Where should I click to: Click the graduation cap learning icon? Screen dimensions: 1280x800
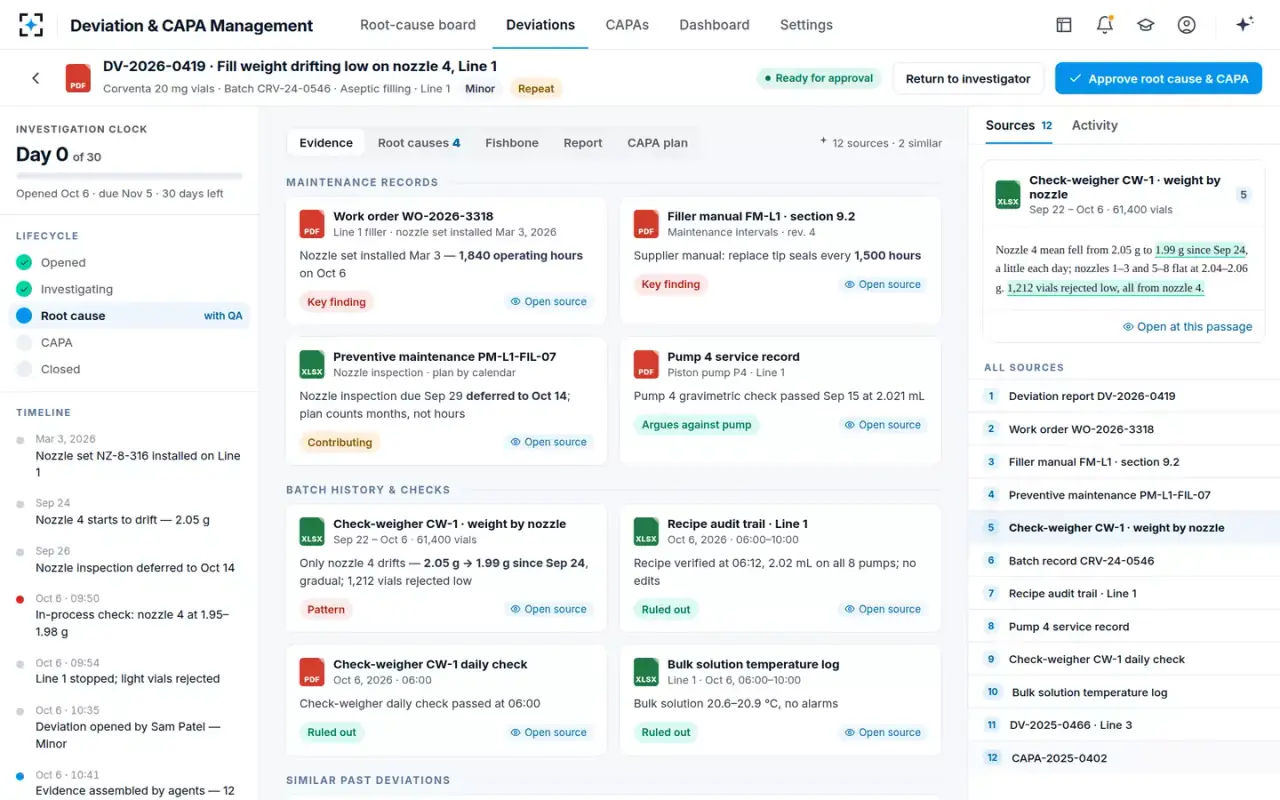(1145, 25)
